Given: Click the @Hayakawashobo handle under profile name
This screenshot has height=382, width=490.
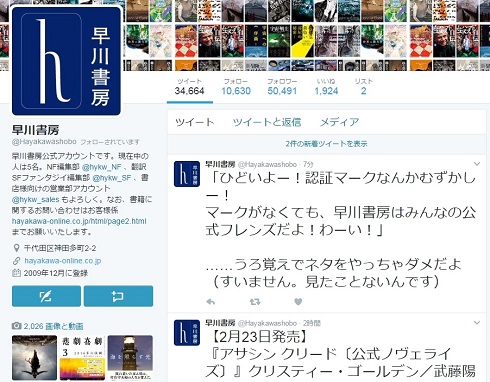Looking at the screenshot, I should coord(44,142).
